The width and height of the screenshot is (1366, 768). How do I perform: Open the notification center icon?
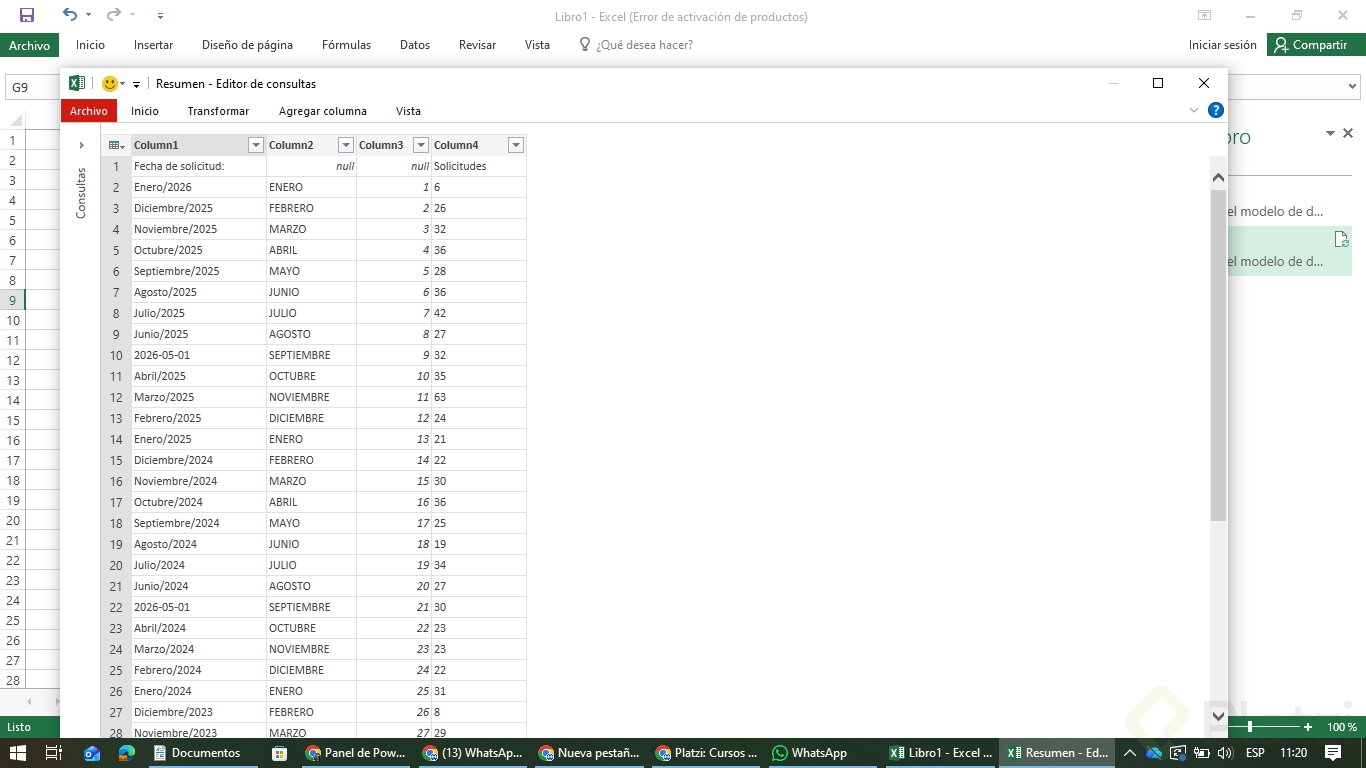pos(1333,753)
